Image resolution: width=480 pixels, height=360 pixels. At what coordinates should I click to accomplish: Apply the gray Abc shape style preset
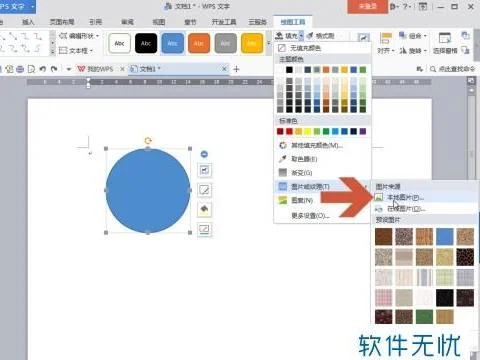[x=226, y=43]
